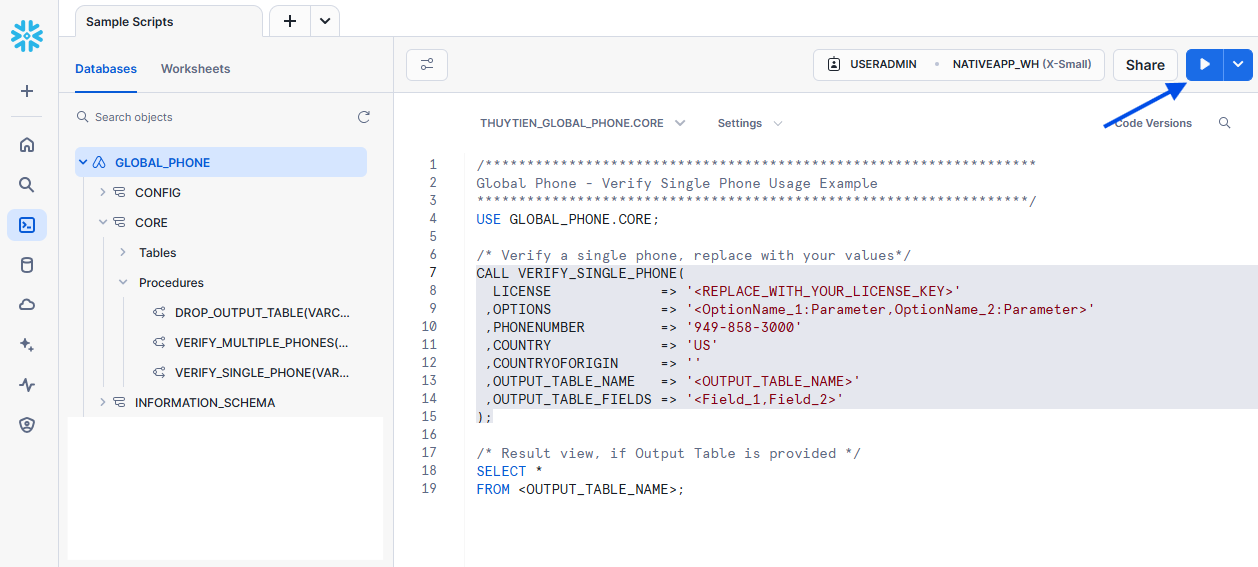Run the worksheet with the play button
Viewport: 1258px width, 567px height.
pos(1205,65)
